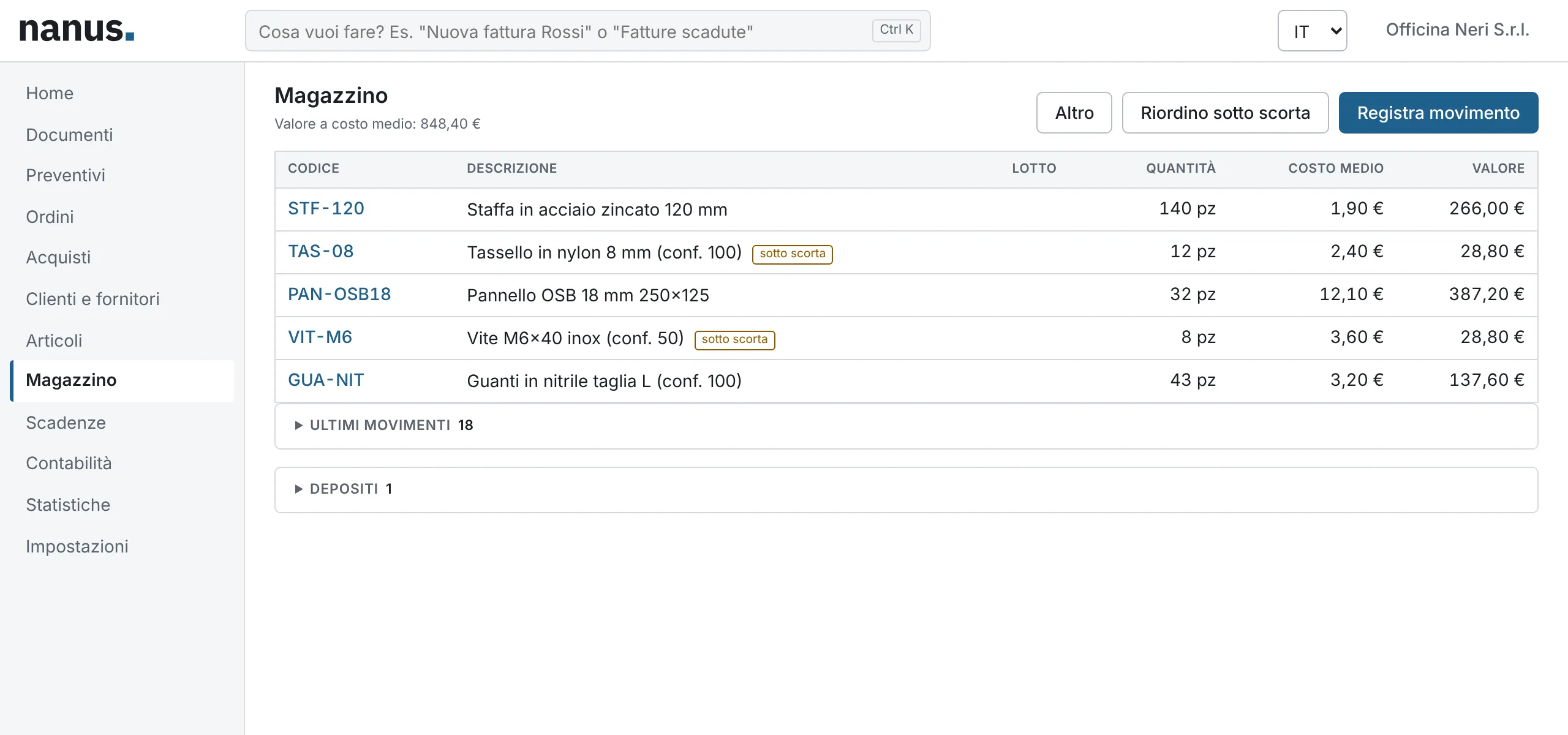Viewport: 1568px width, 735px height.
Task: Open article STF-120 link
Action: [x=326, y=209]
